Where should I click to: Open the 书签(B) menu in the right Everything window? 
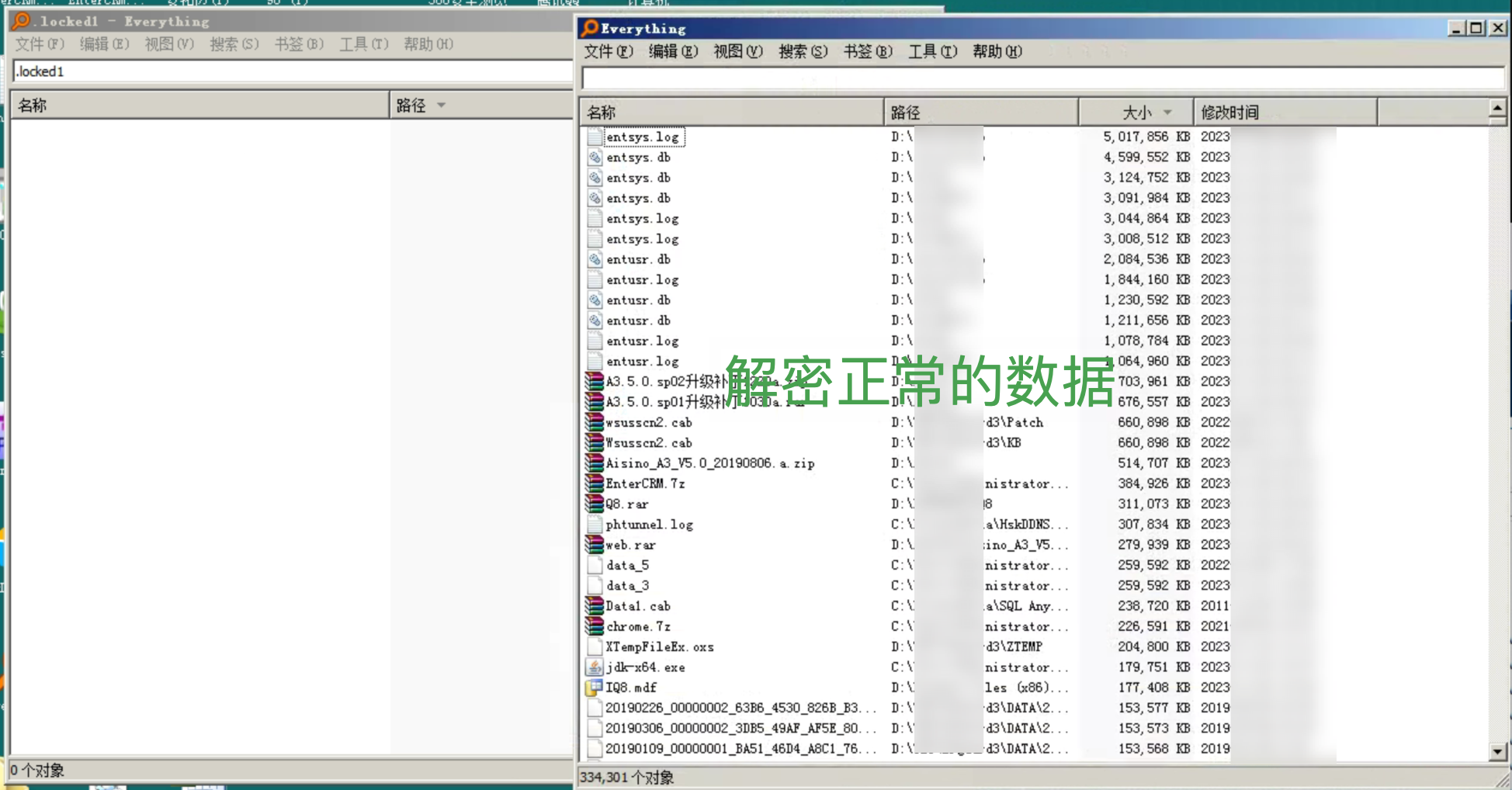tap(868, 51)
